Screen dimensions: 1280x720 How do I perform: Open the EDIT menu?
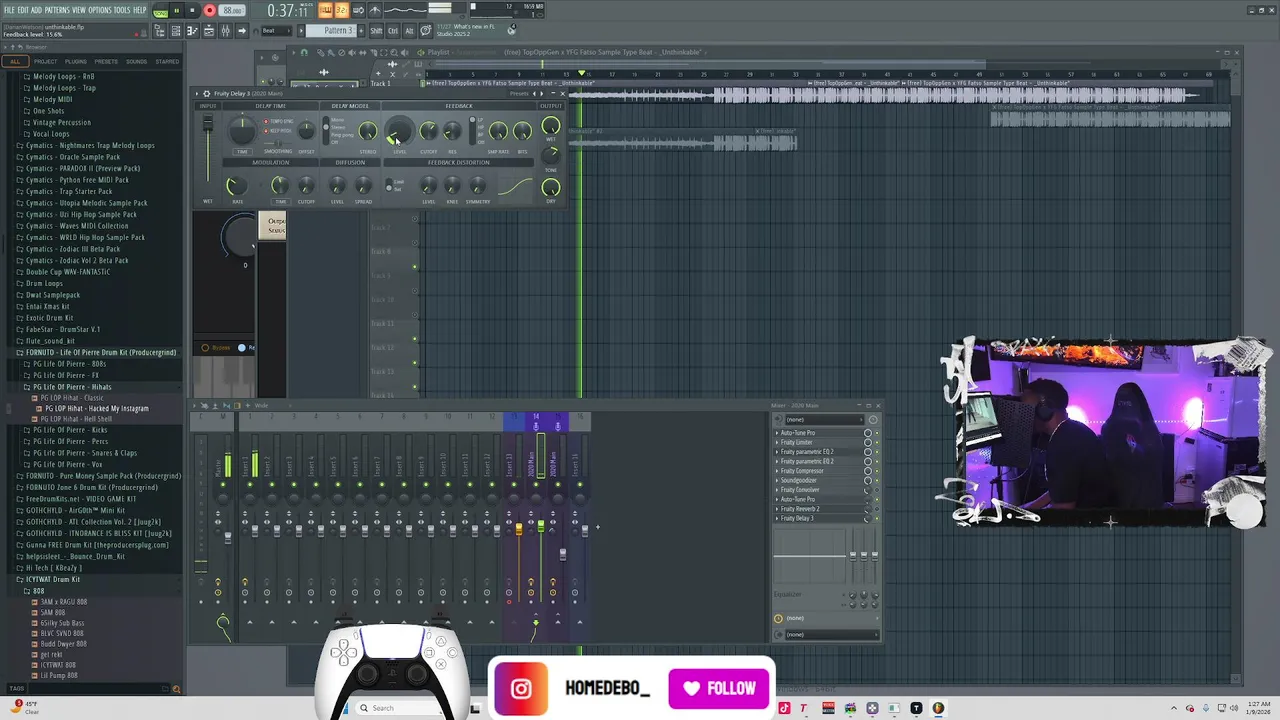click(x=23, y=10)
